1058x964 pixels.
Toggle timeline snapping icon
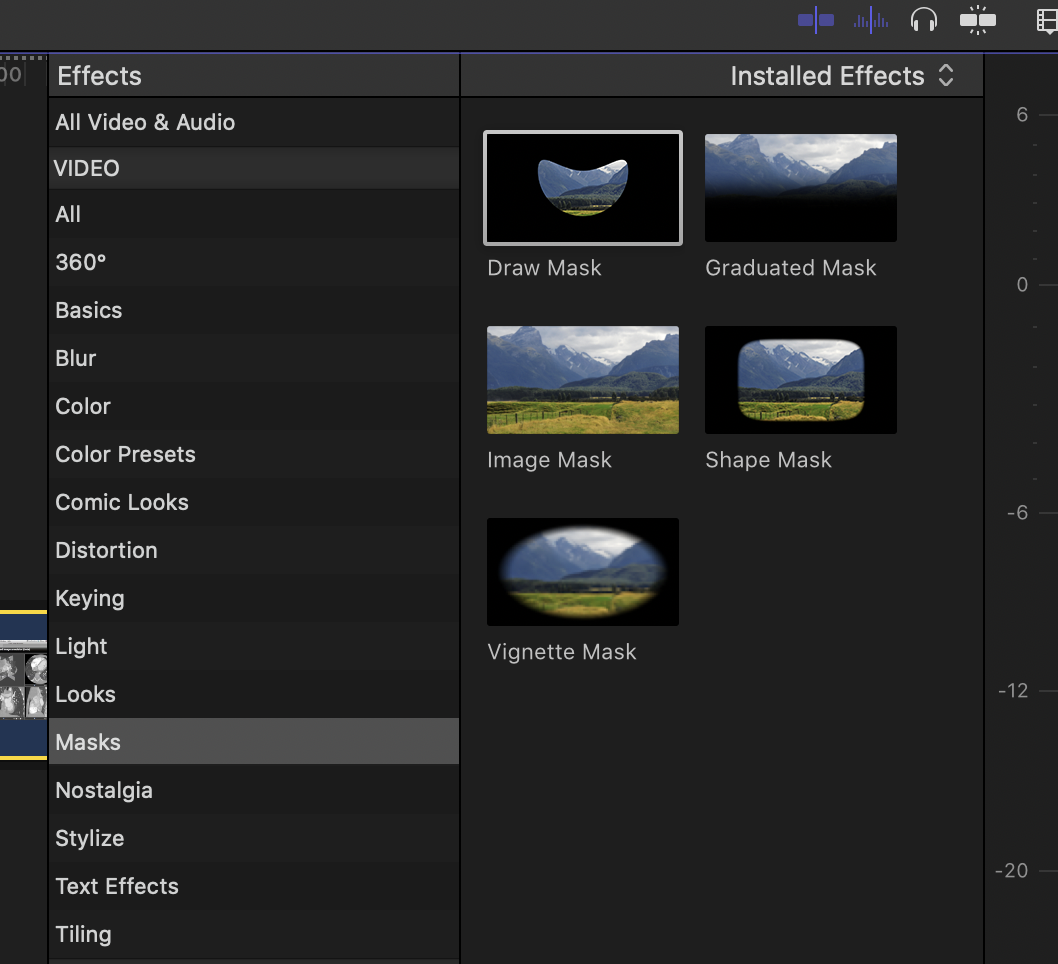(816, 20)
